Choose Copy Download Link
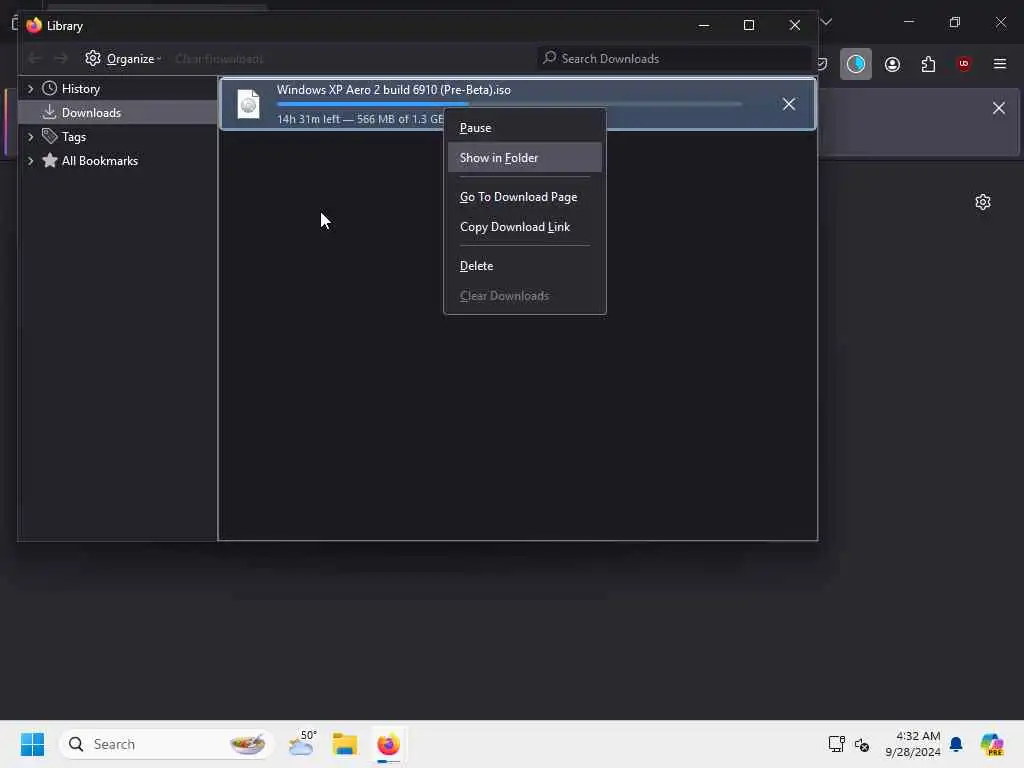Screen dimensions: 1024x768 pos(524,227)
